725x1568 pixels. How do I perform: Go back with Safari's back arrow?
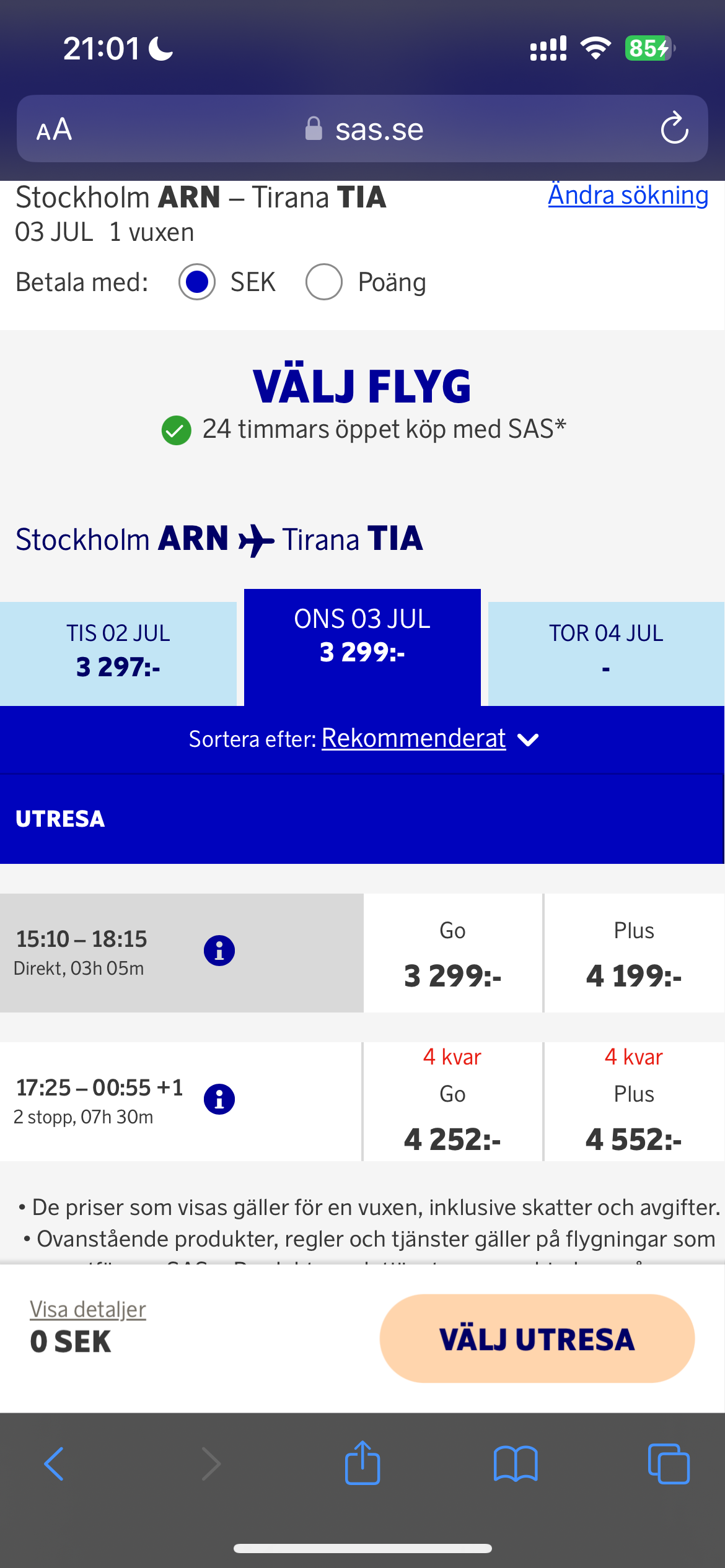(55, 1464)
